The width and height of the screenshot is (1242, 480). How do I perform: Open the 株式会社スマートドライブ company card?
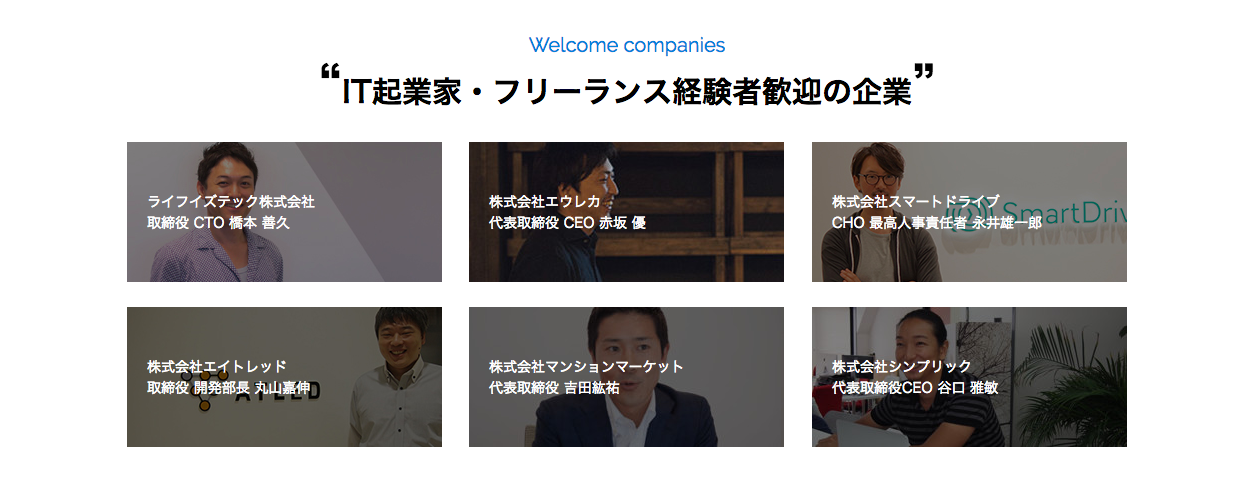(x=969, y=212)
